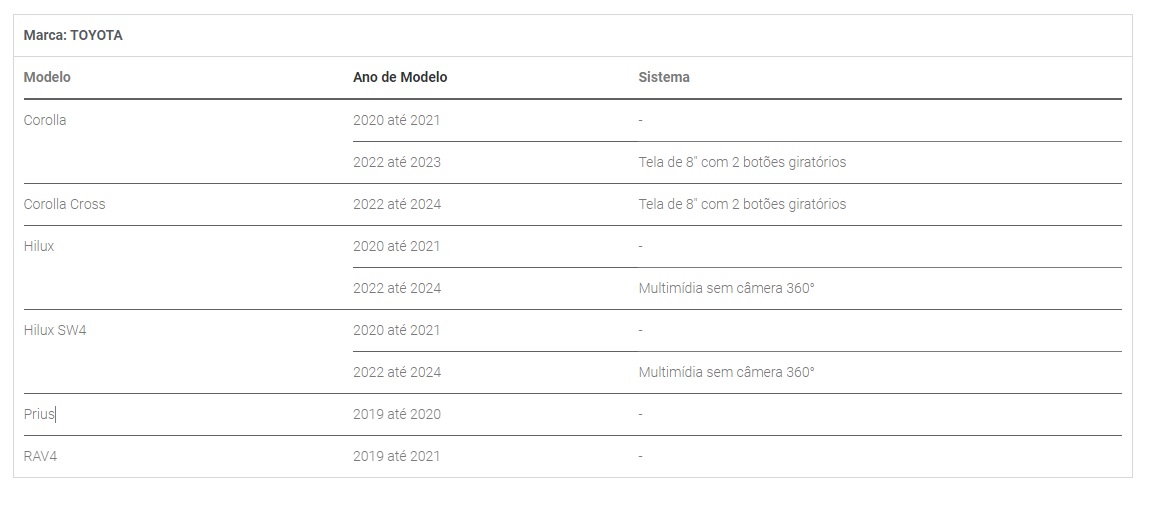Select Corolla Cross Tela de 8" system text
This screenshot has height=507, width=1165.
[741, 204]
